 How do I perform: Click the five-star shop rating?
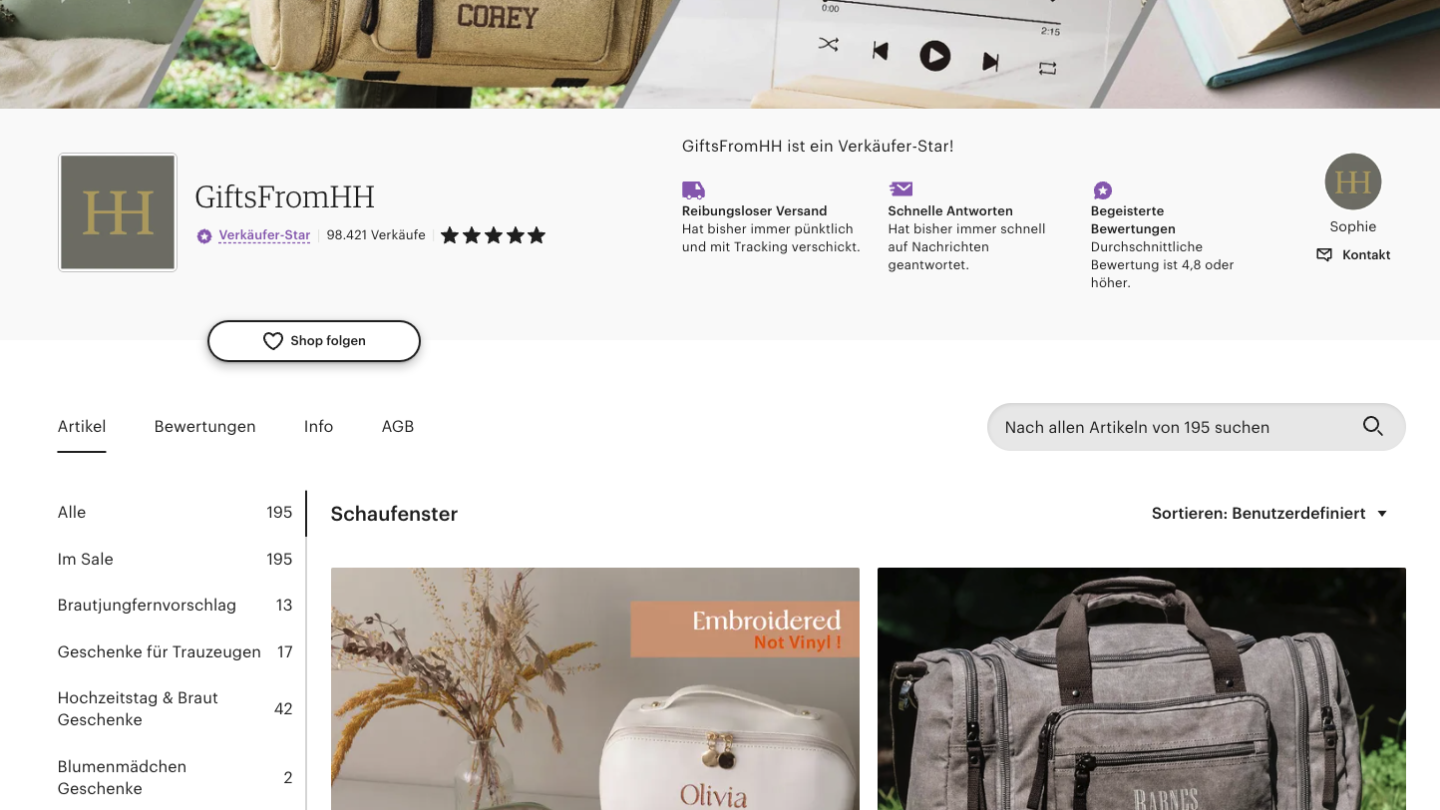click(493, 236)
